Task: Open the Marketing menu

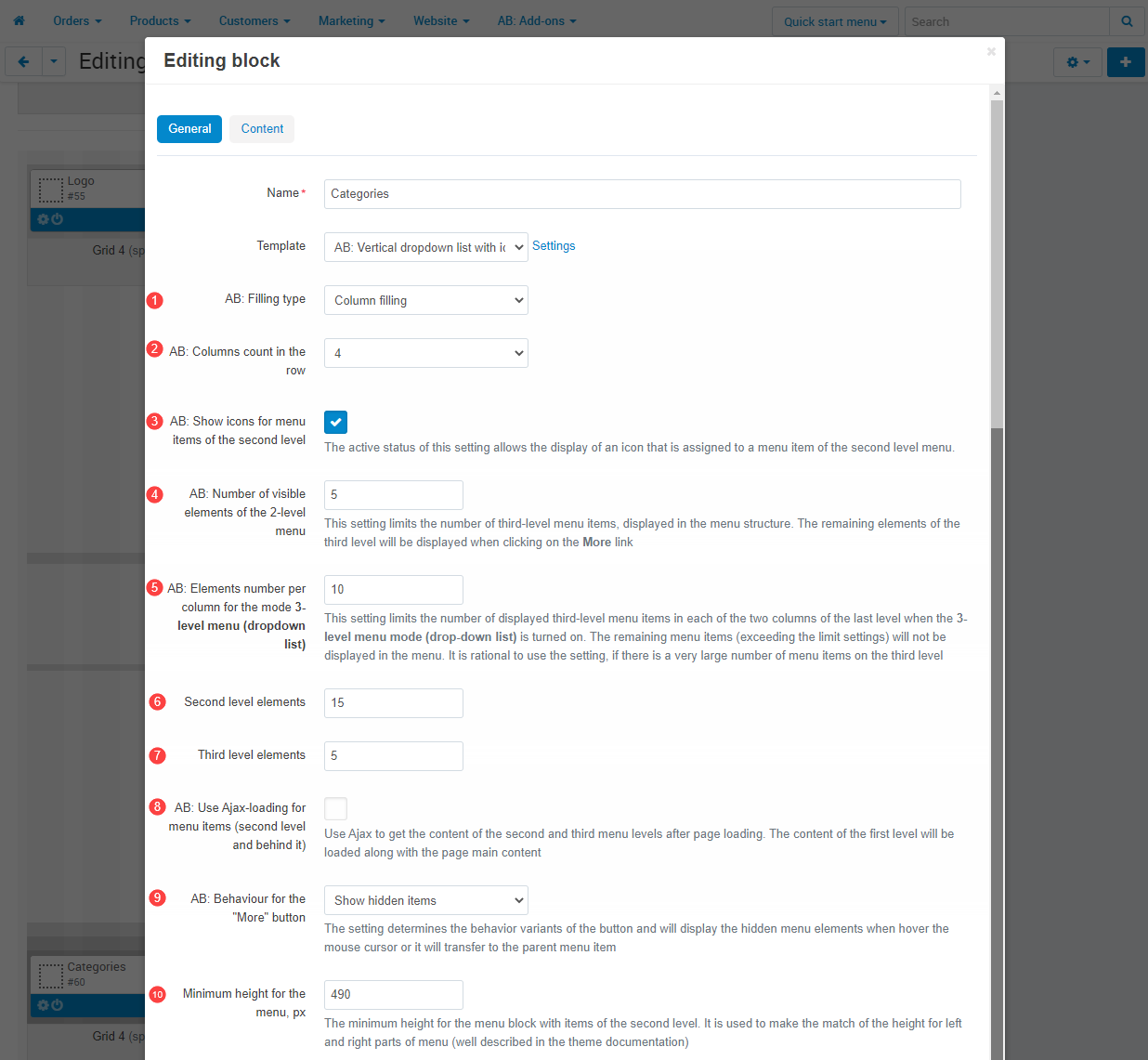Action: click(x=351, y=20)
